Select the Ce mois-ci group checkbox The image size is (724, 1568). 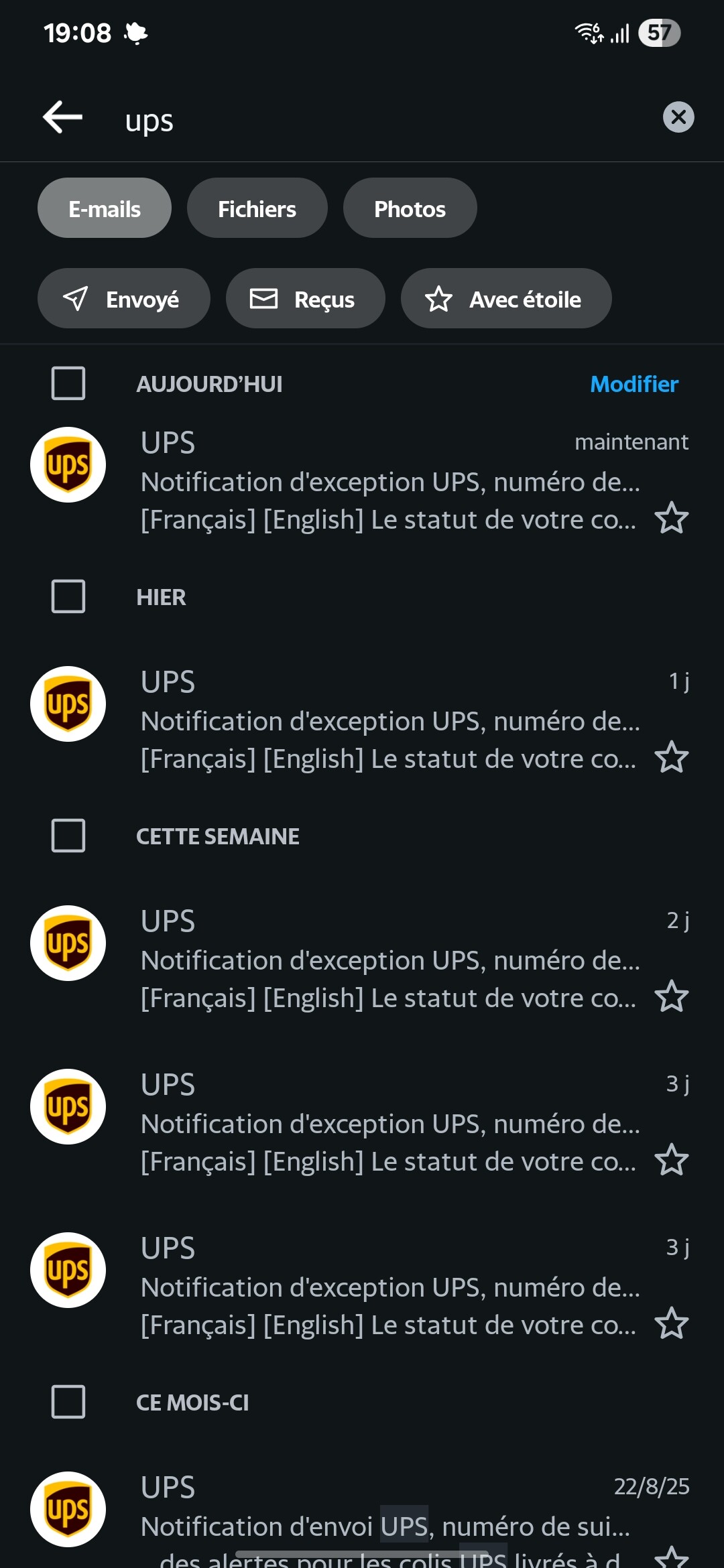pos(68,1402)
